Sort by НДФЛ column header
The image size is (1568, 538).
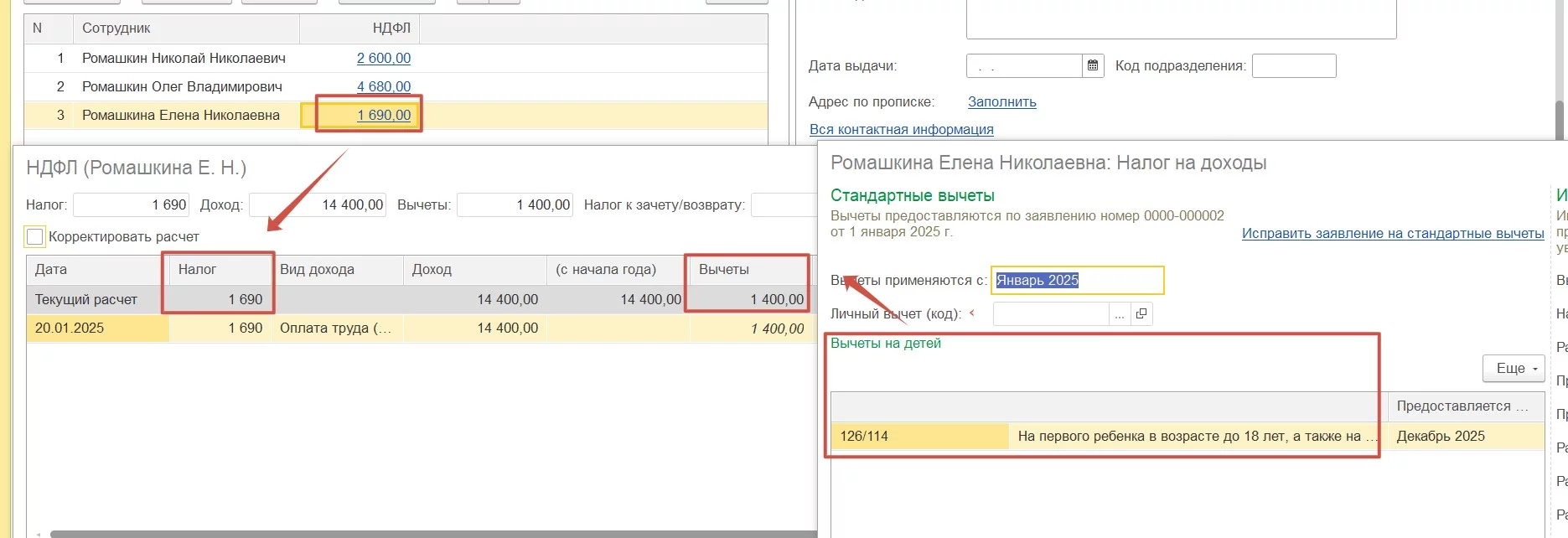pos(360,28)
